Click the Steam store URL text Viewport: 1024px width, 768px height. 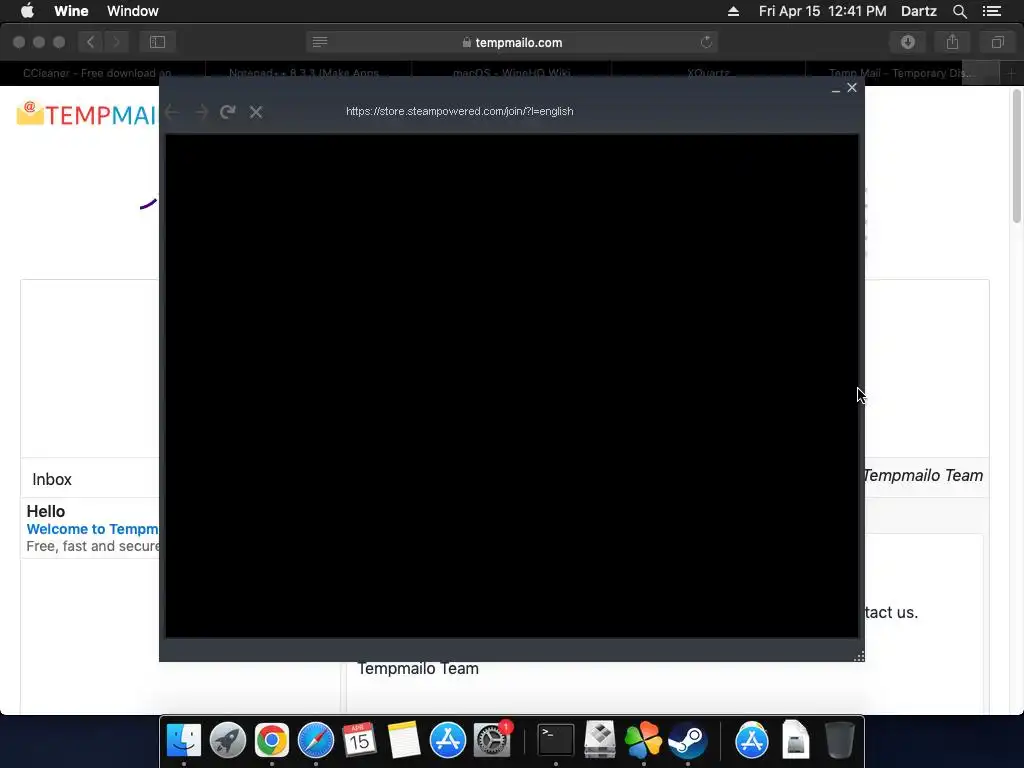coord(460,111)
